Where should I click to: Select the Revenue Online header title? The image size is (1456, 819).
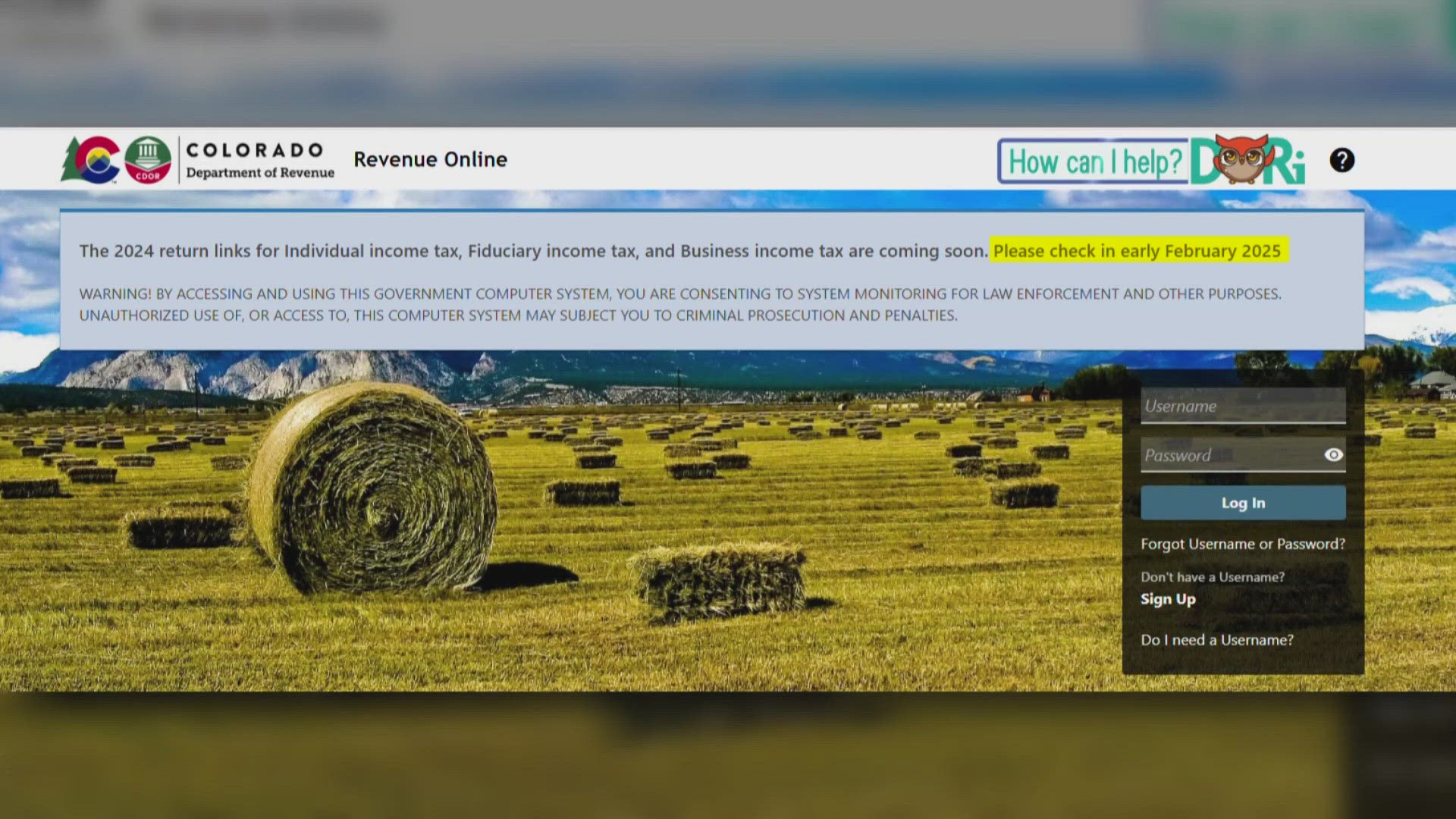[429, 159]
